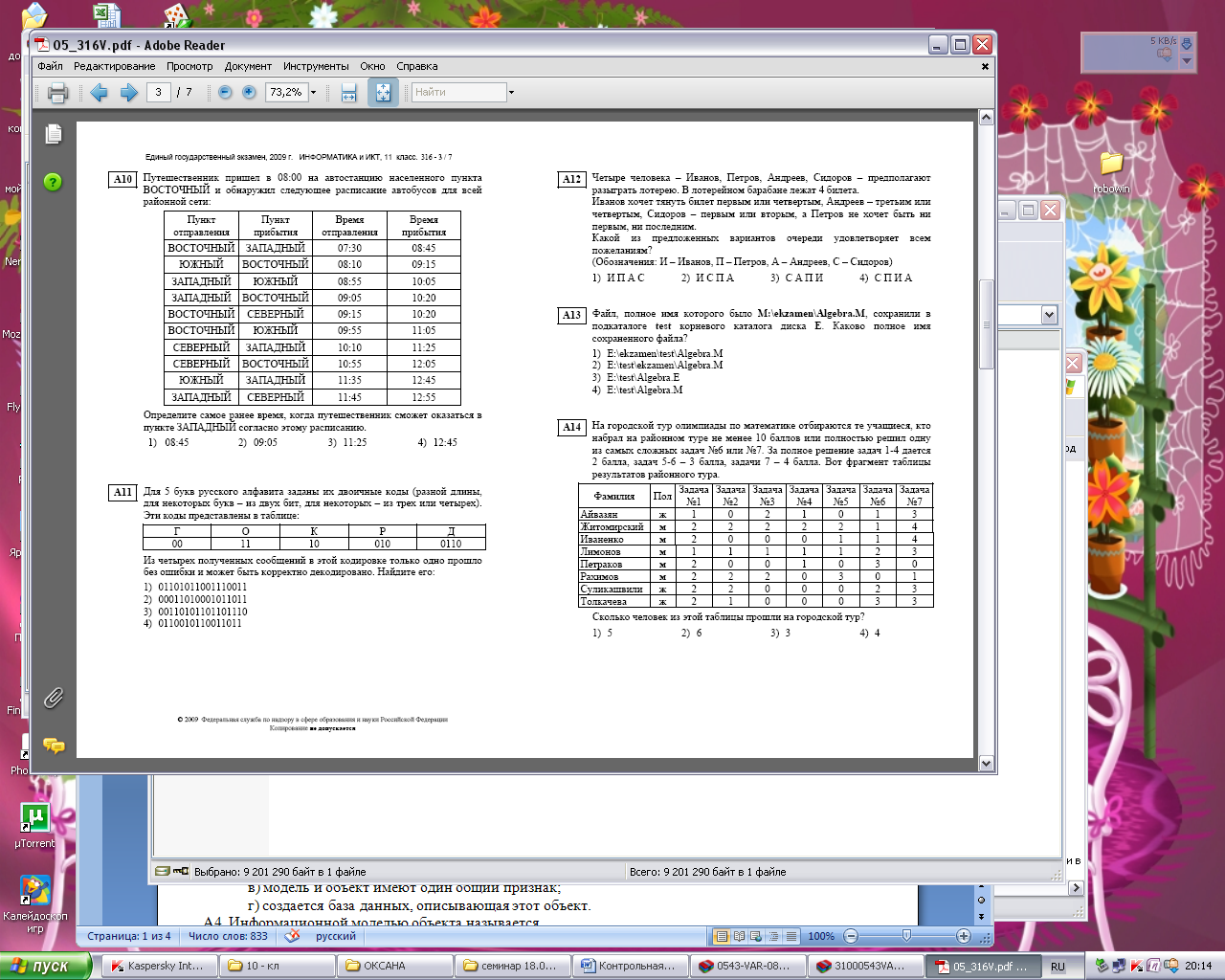Click Word zoom in plus button
The image size is (1225, 980).
(964, 936)
